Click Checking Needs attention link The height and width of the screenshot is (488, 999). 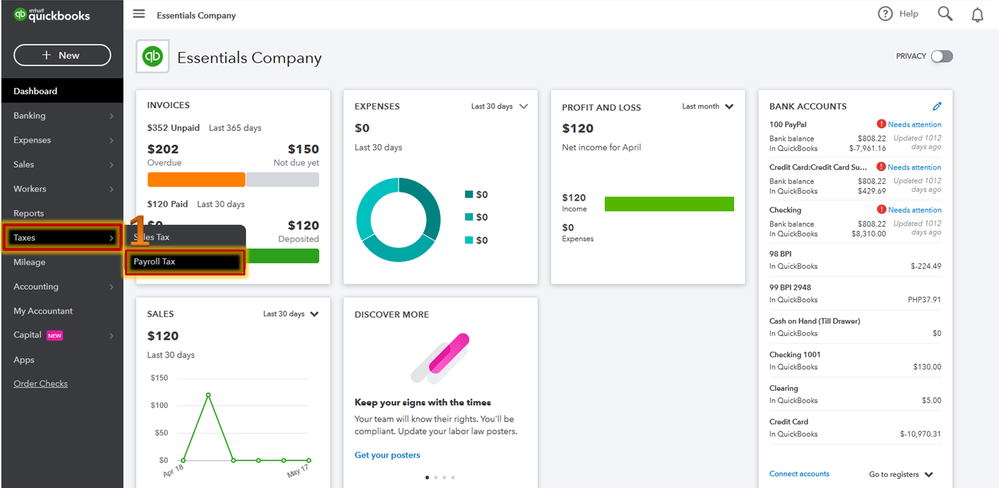[914, 210]
